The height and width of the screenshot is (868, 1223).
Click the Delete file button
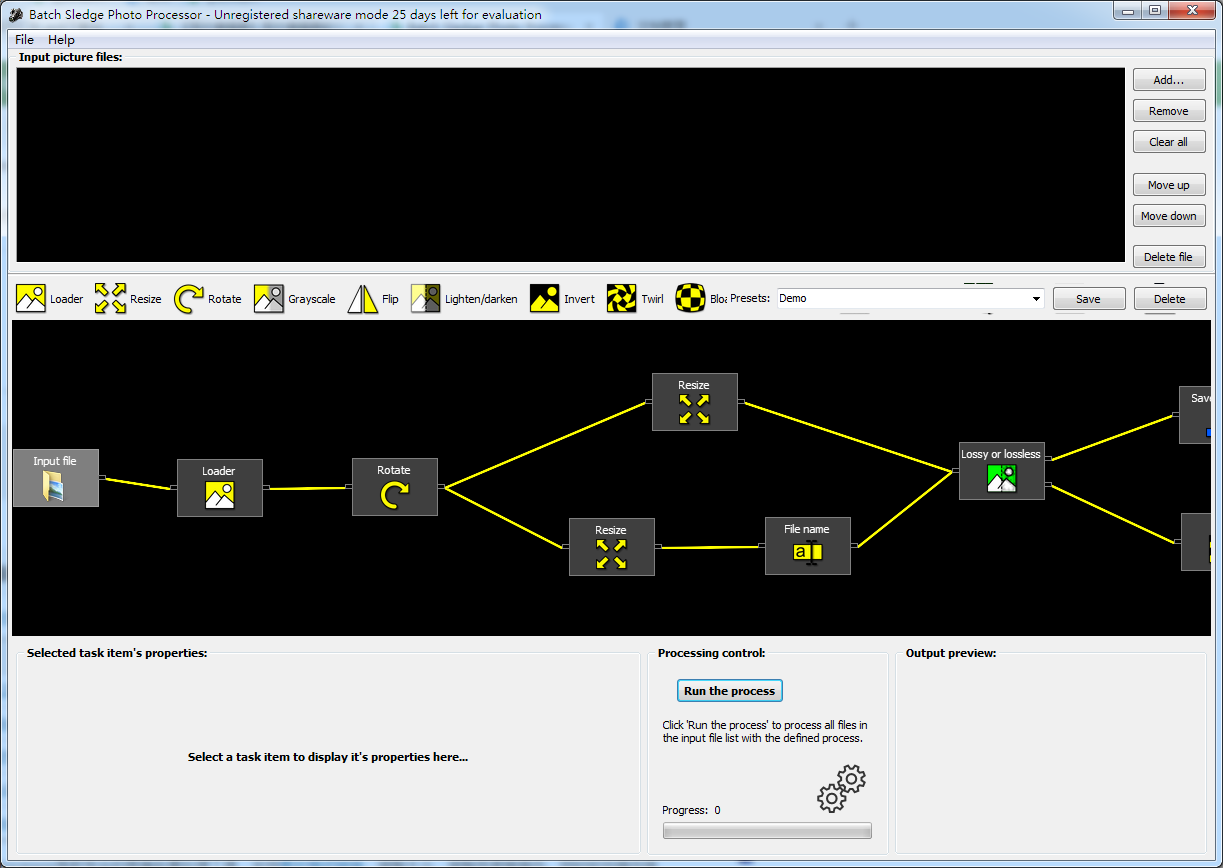pyautogui.click(x=1169, y=257)
